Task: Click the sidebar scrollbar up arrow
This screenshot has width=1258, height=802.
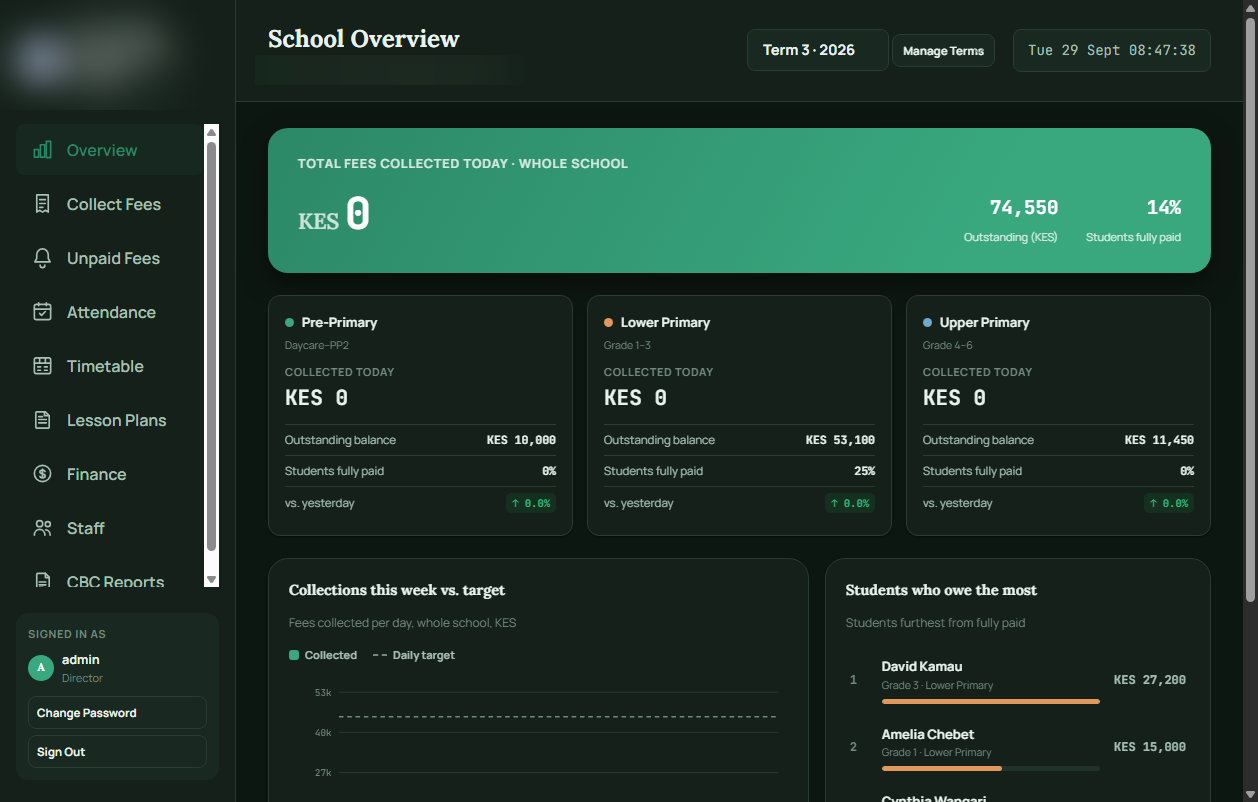Action: (211, 132)
